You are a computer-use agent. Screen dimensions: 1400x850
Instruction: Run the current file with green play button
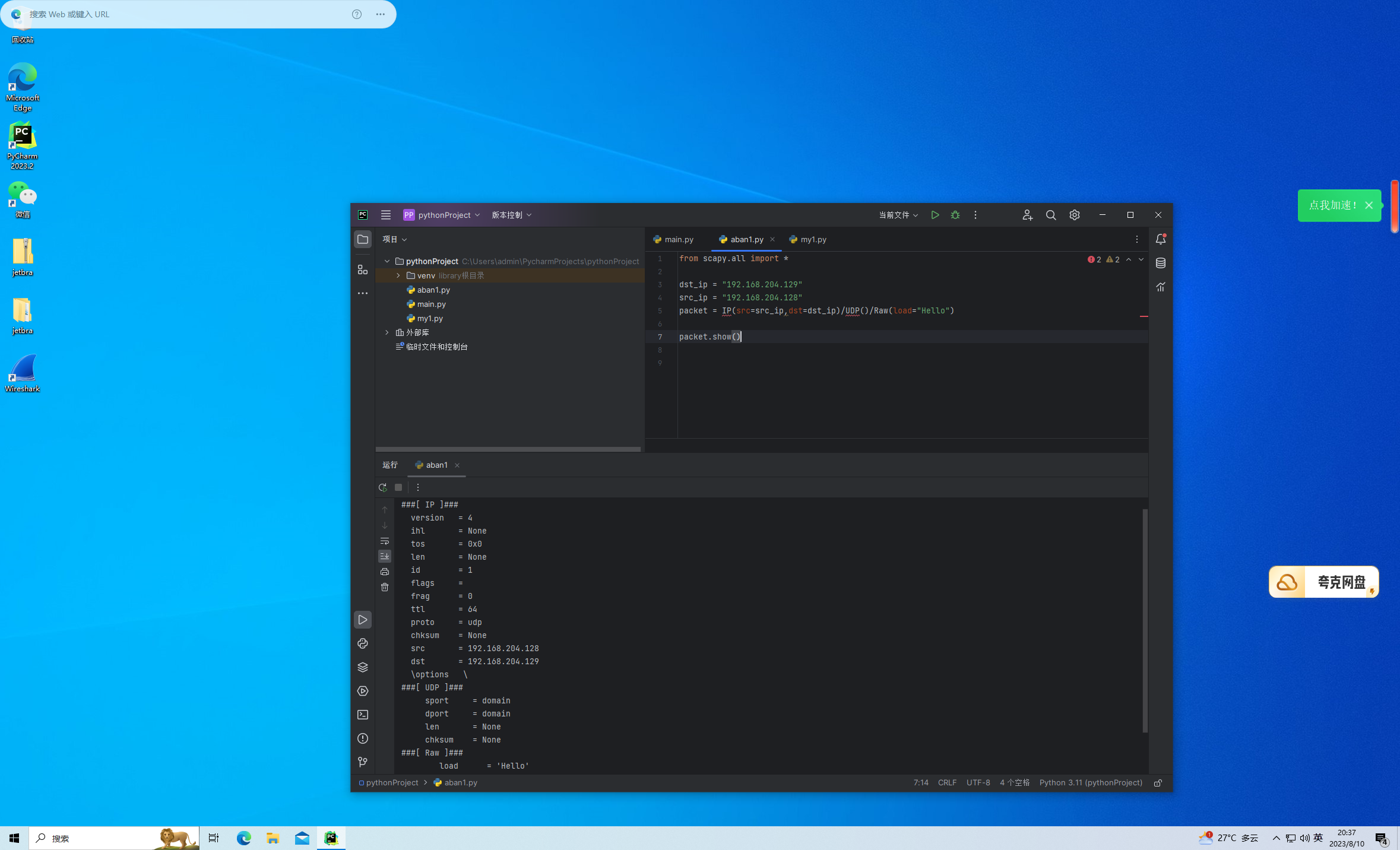pyautogui.click(x=935, y=215)
